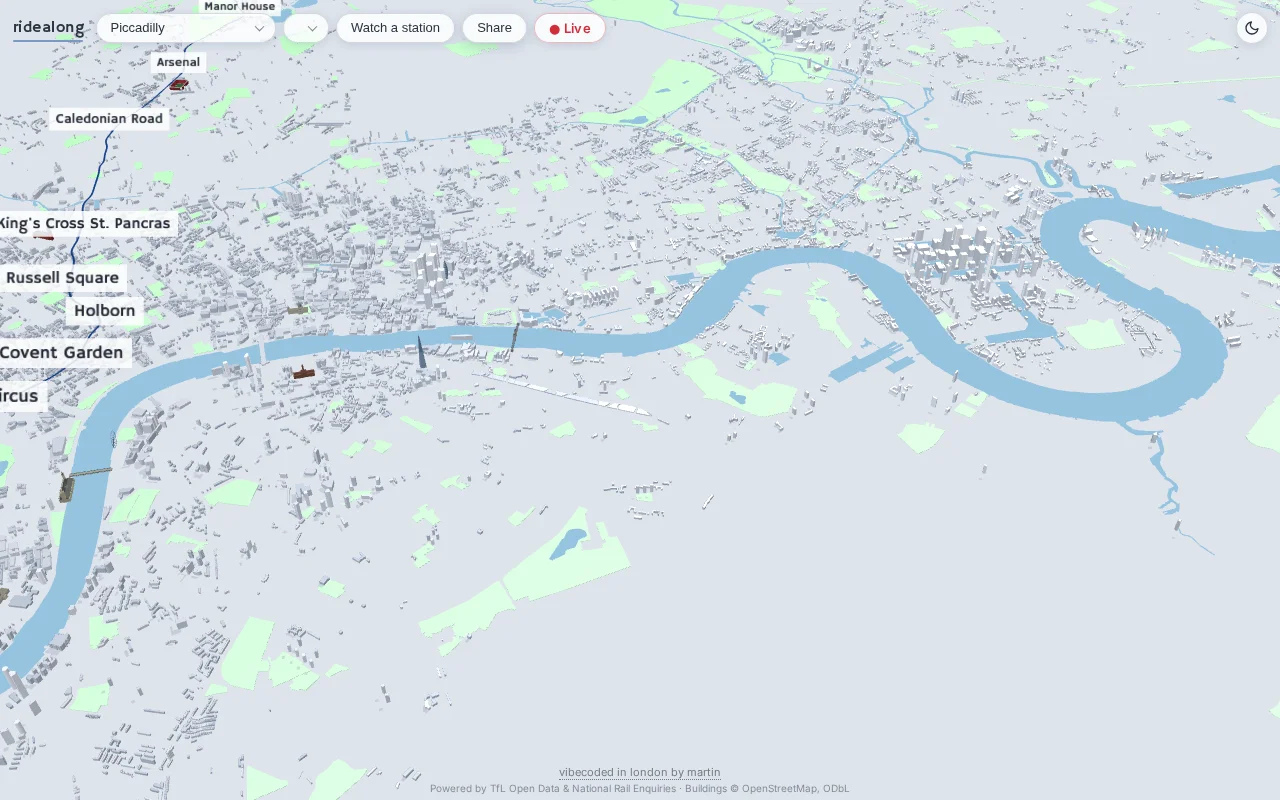Open the ridealong logo link
Viewport: 1280px width, 800px height.
(x=48, y=28)
